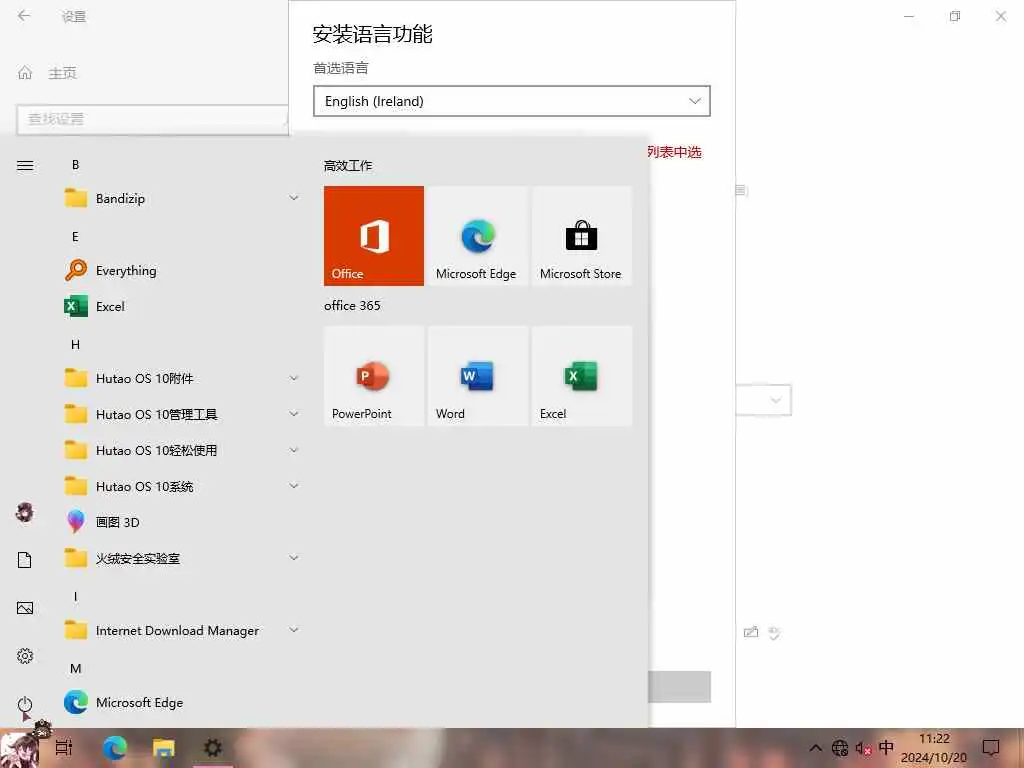The width and height of the screenshot is (1024, 768).
Task: Open the Word tile
Action: (477, 376)
